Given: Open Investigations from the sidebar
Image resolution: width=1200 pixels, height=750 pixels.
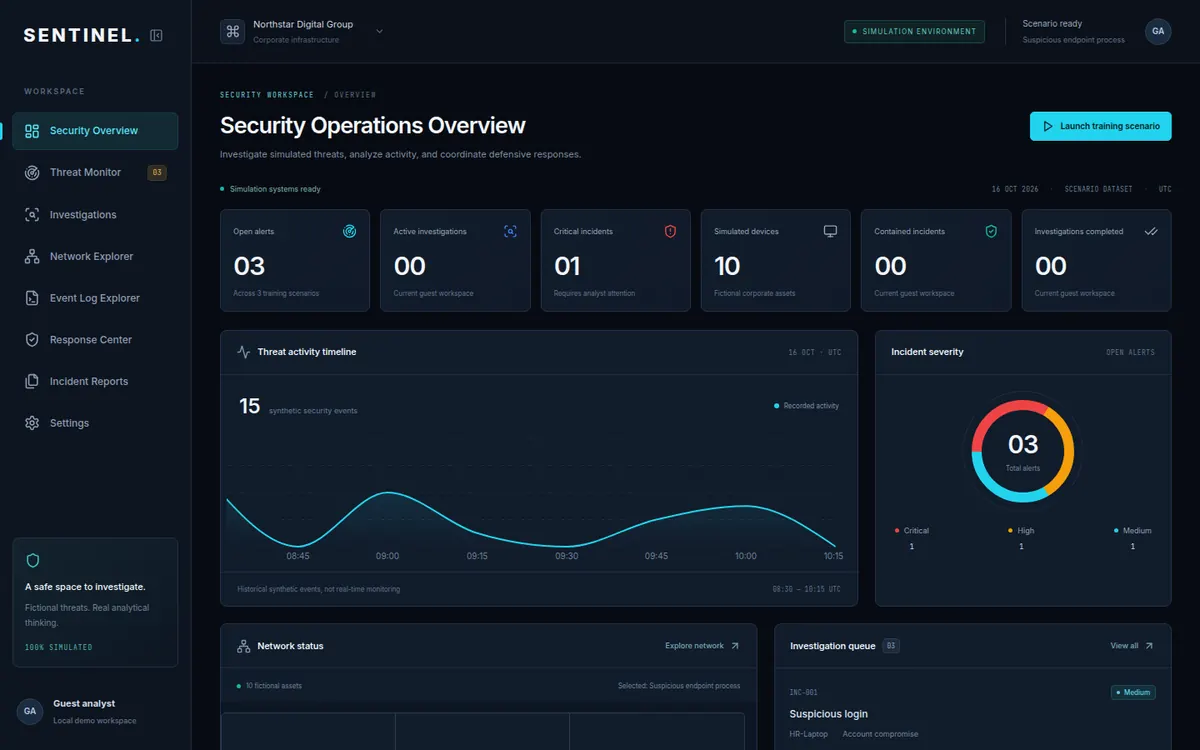Looking at the screenshot, I should pyautogui.click(x=95, y=215).
